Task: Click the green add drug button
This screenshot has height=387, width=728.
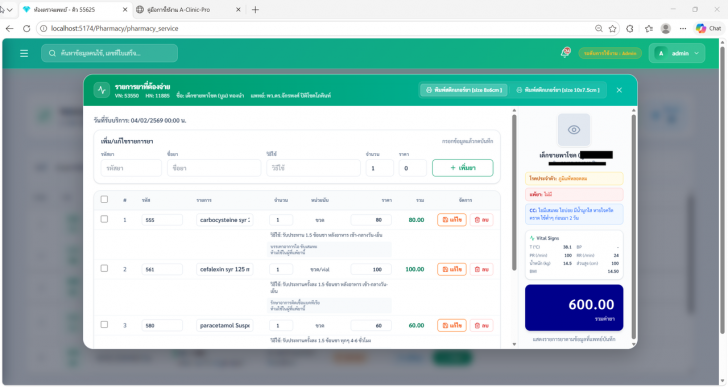Action: (x=462, y=168)
